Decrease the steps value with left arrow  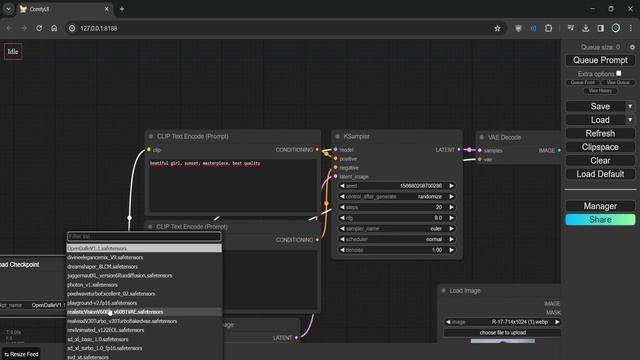click(x=342, y=207)
